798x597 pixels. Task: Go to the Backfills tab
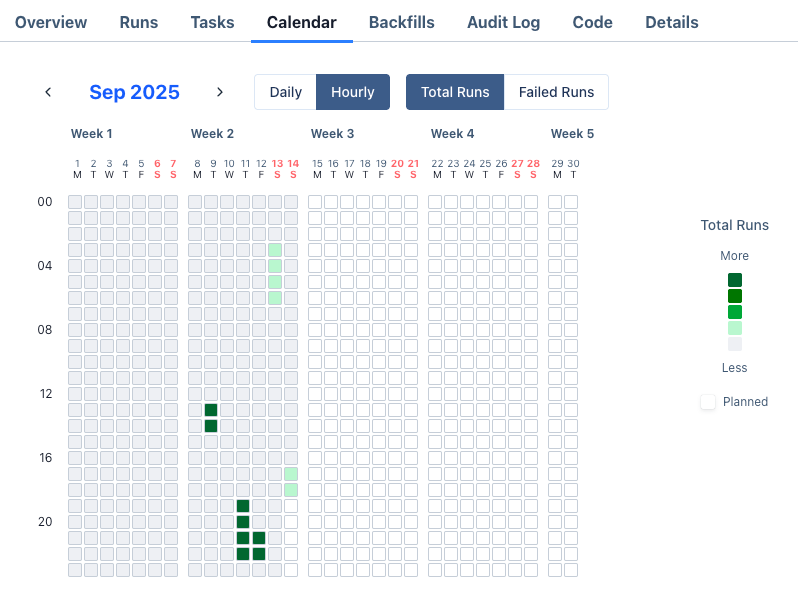pos(402,22)
